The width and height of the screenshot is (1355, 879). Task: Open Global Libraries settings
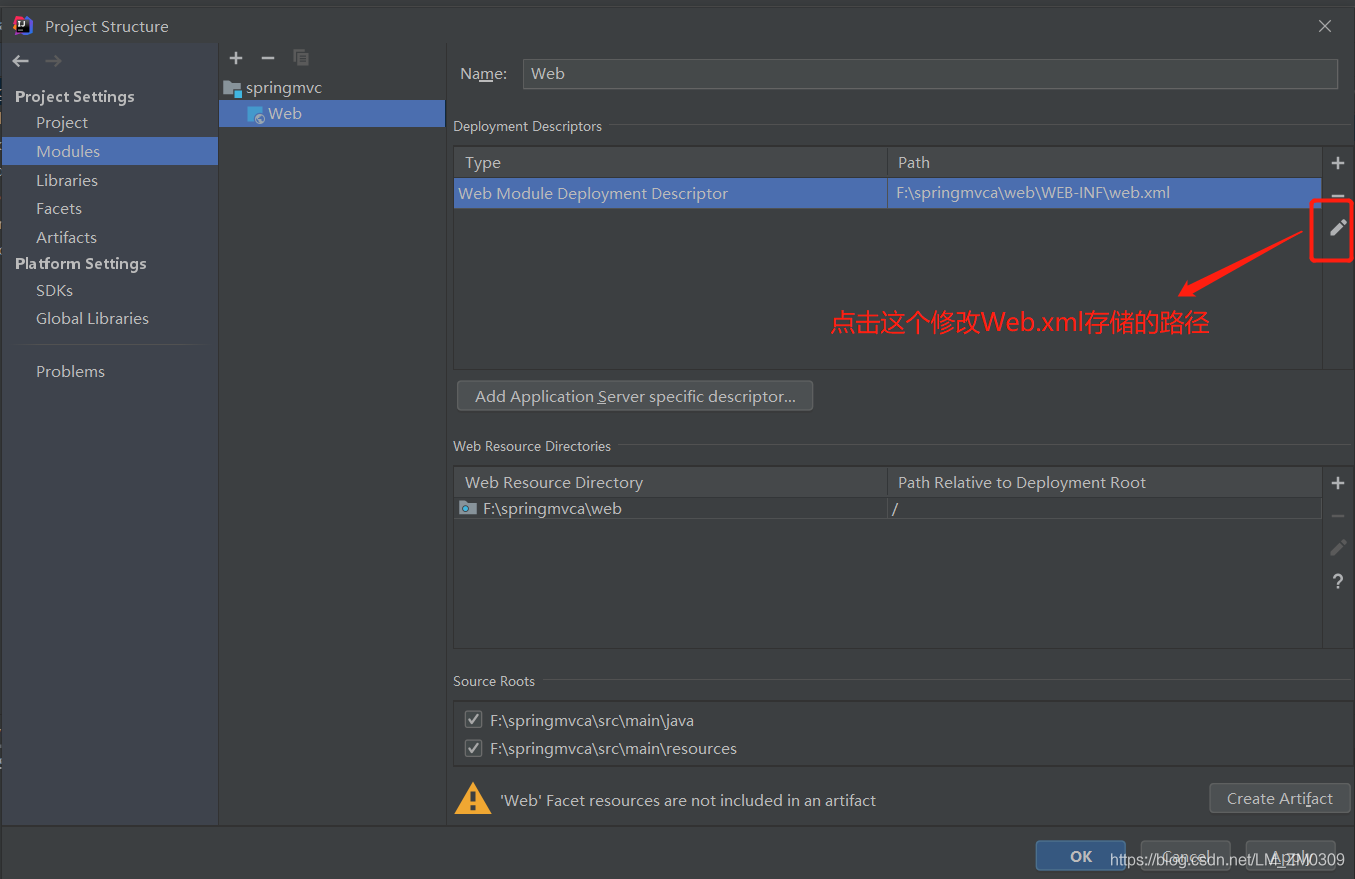92,318
